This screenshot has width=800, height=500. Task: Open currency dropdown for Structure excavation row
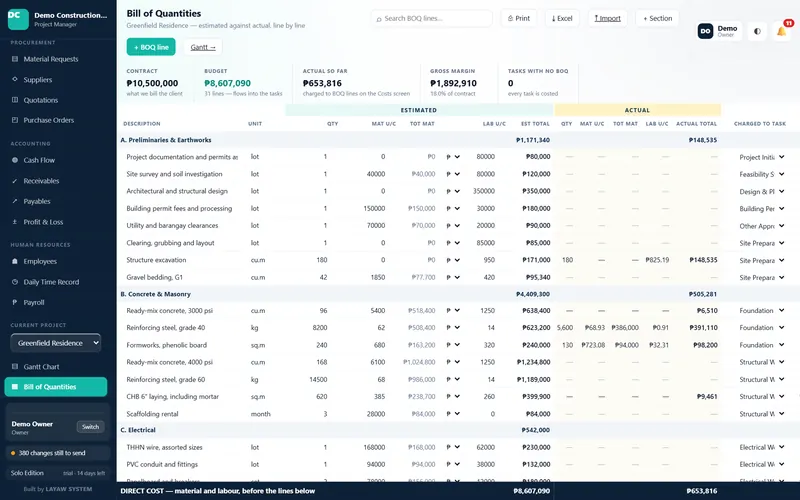(x=453, y=260)
